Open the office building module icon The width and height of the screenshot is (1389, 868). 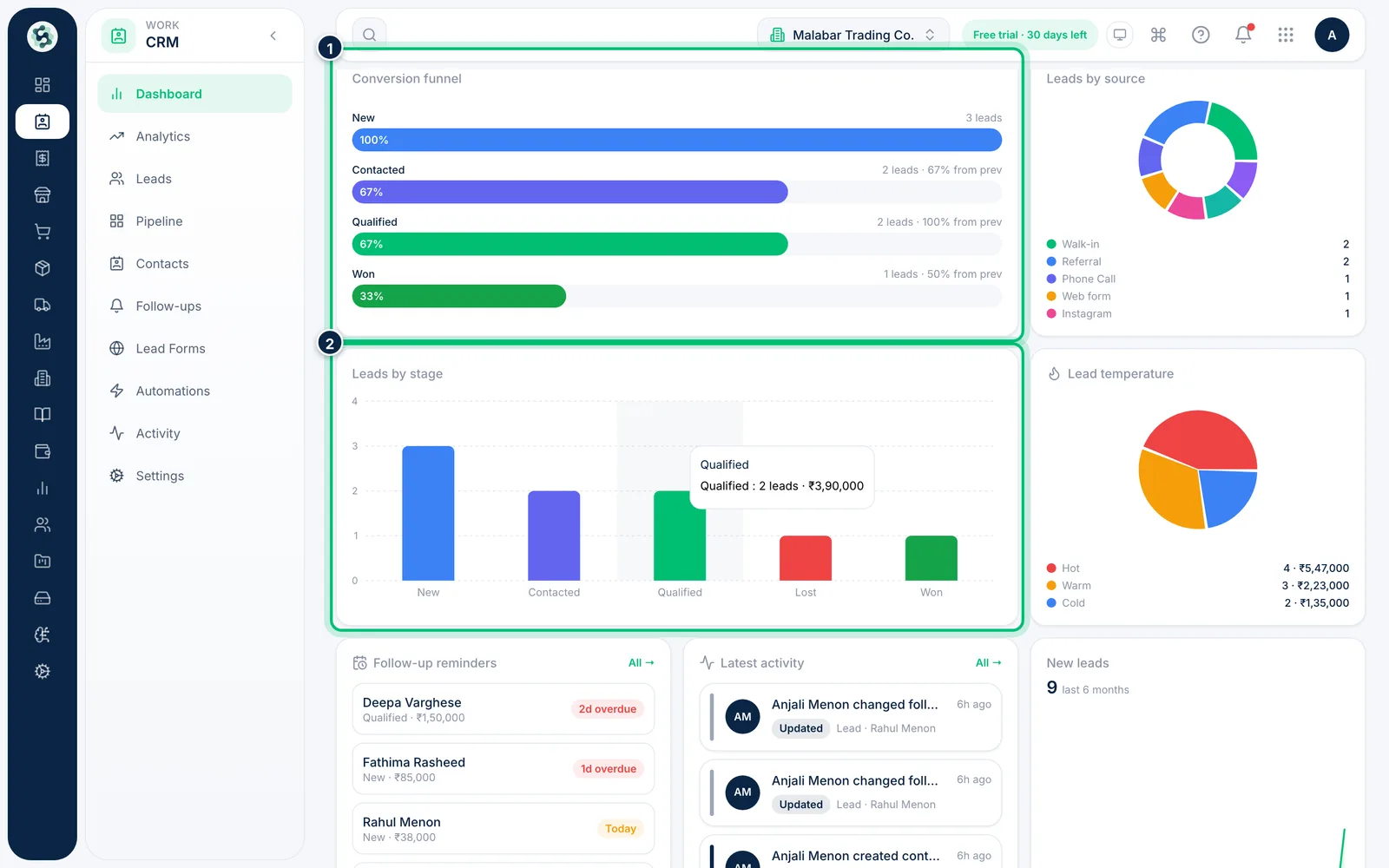42,378
